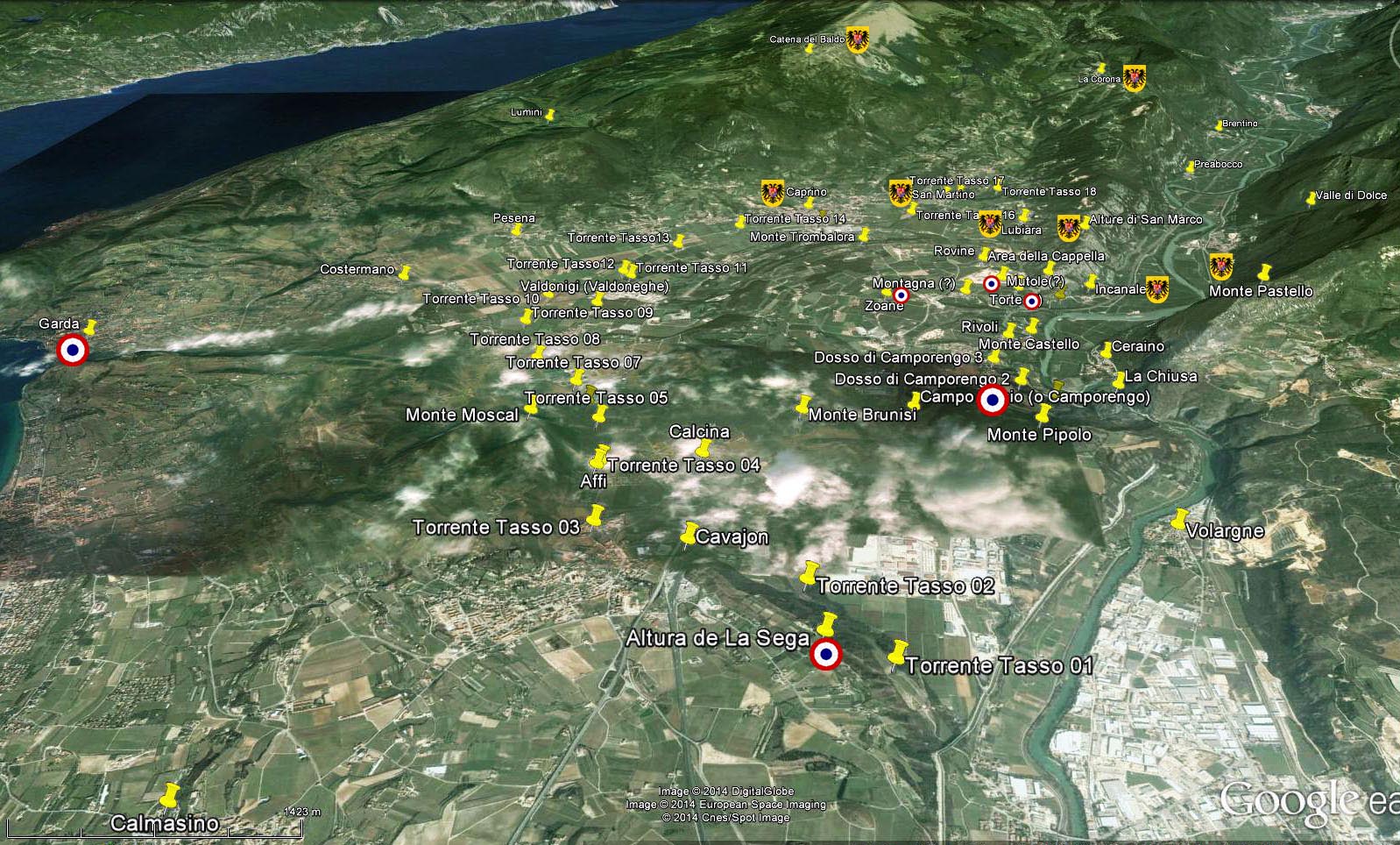Select the roundel at Altura de La Sega

click(826, 654)
